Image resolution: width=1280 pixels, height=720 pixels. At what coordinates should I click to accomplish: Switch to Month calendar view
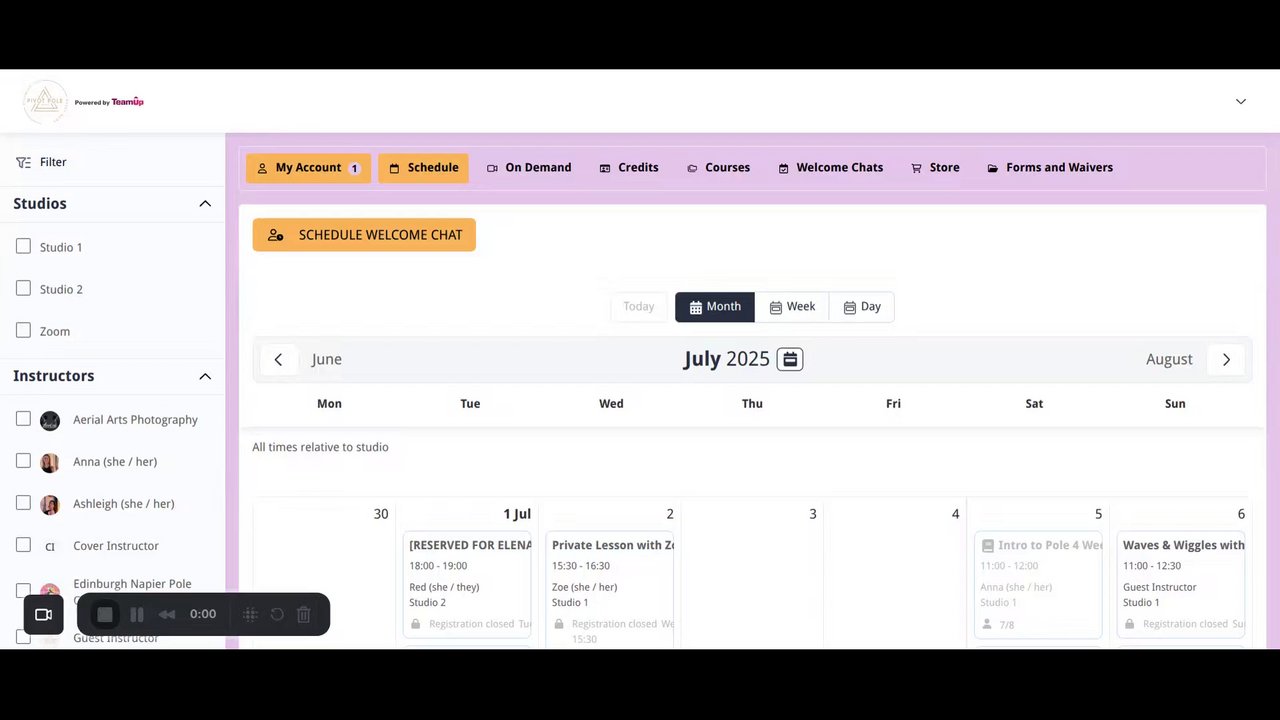(x=715, y=307)
